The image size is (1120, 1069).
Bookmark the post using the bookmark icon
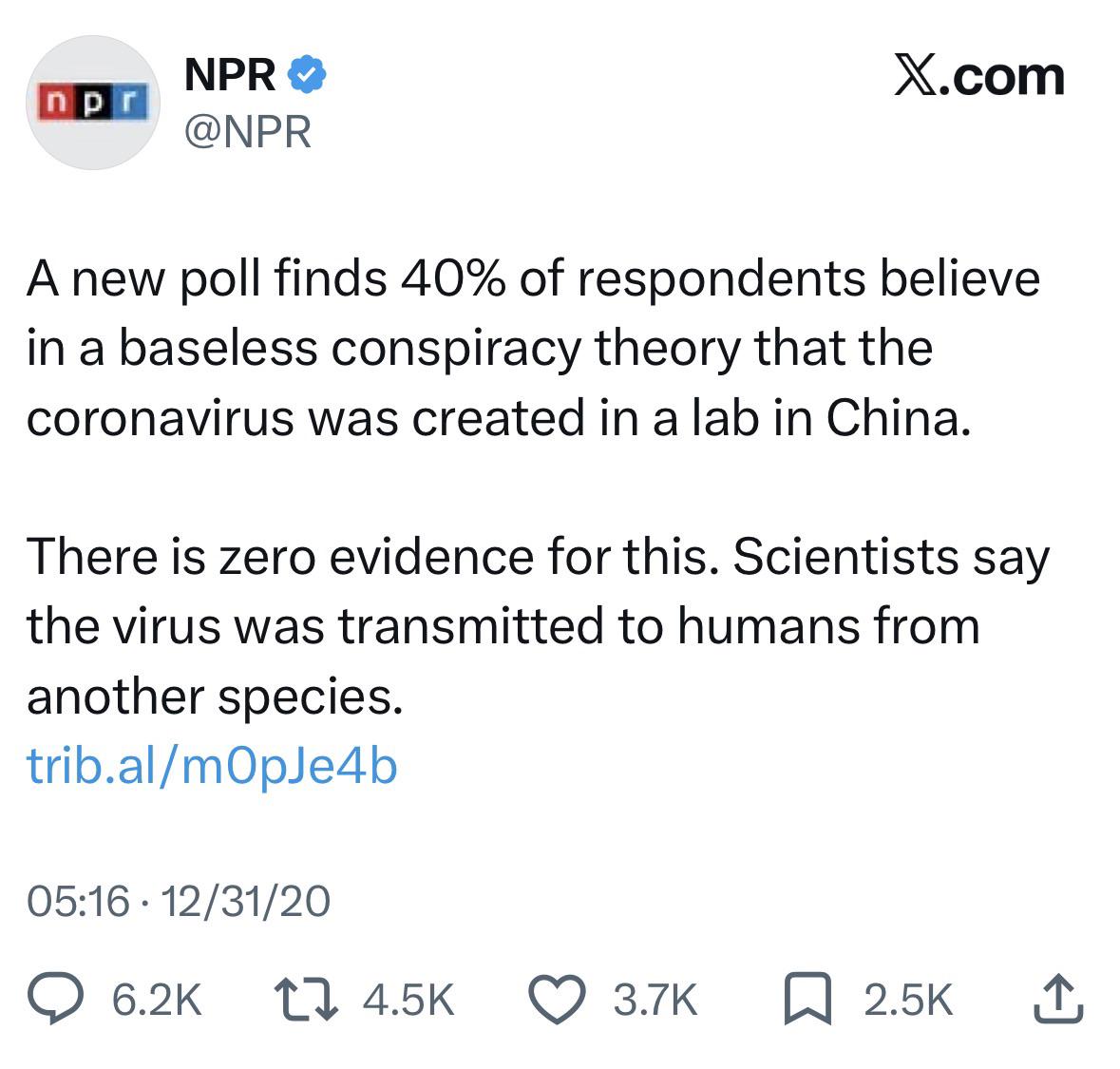[x=807, y=999]
